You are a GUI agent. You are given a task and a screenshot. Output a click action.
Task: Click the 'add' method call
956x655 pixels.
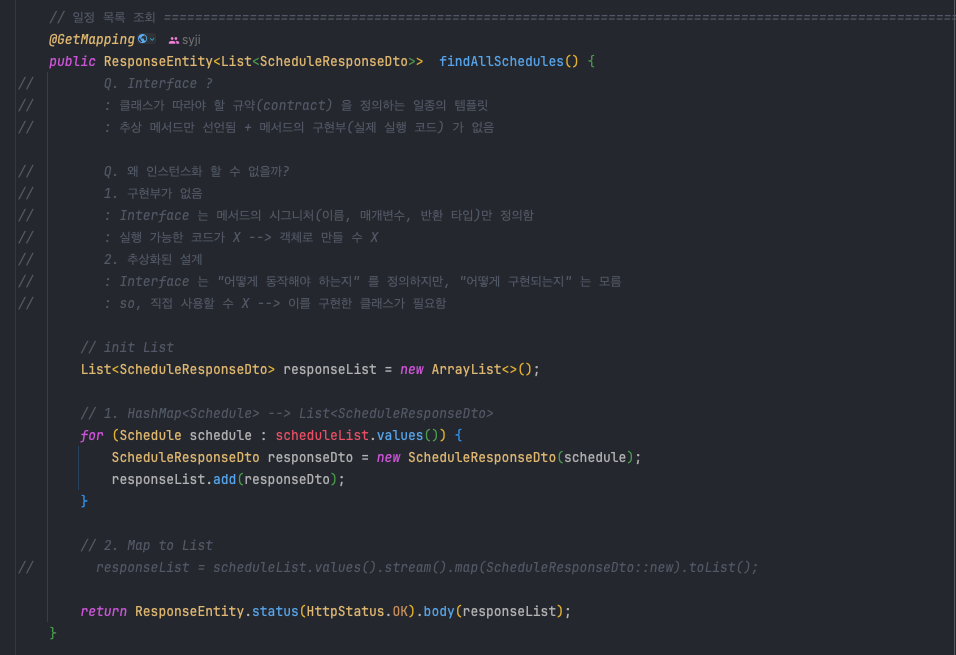click(224, 479)
